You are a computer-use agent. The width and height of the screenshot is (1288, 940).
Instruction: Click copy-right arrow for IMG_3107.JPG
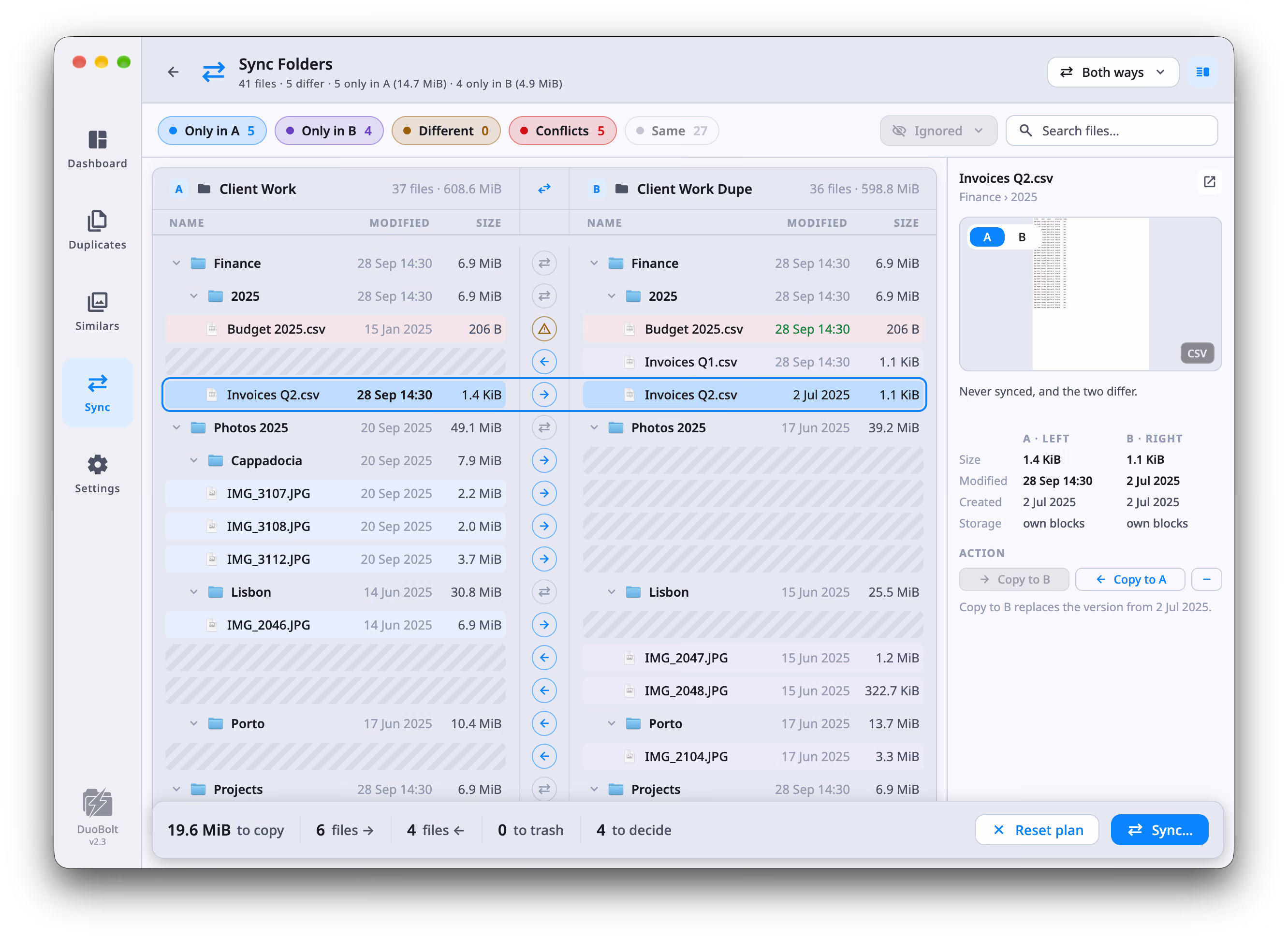click(x=544, y=493)
